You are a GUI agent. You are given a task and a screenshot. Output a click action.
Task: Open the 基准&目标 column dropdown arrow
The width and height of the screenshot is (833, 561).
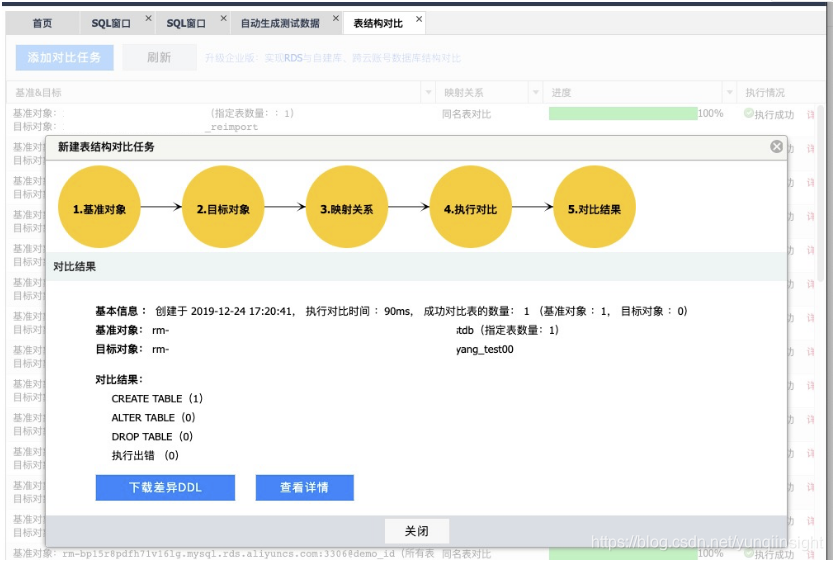429,93
